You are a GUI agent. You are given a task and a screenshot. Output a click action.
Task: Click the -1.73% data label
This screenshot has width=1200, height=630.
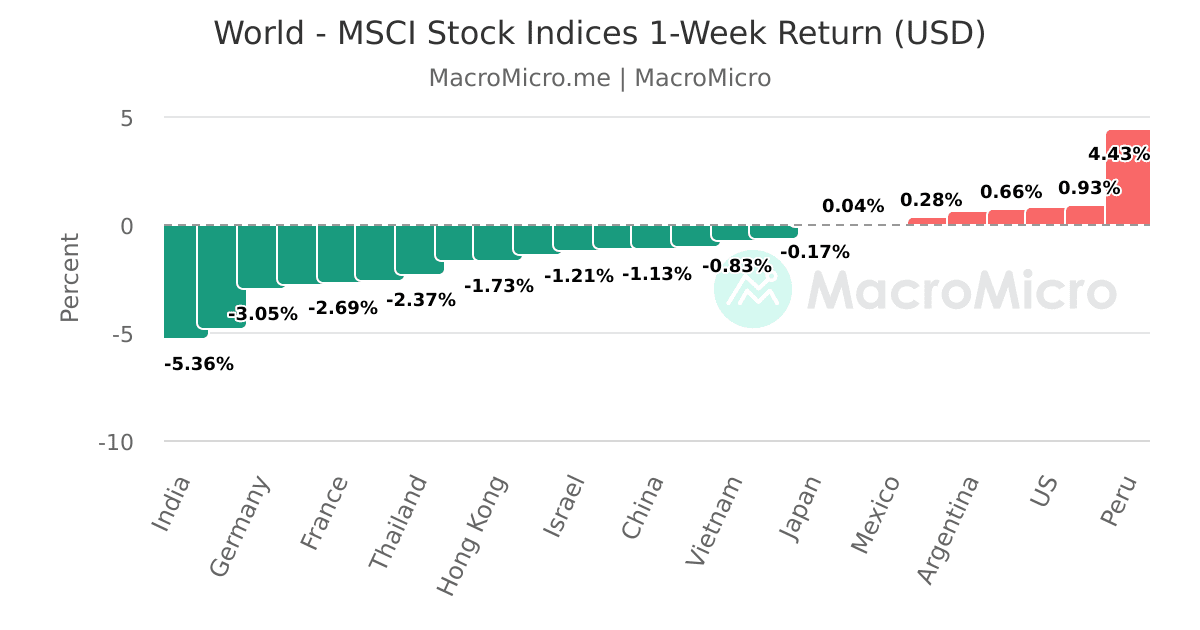(x=499, y=286)
